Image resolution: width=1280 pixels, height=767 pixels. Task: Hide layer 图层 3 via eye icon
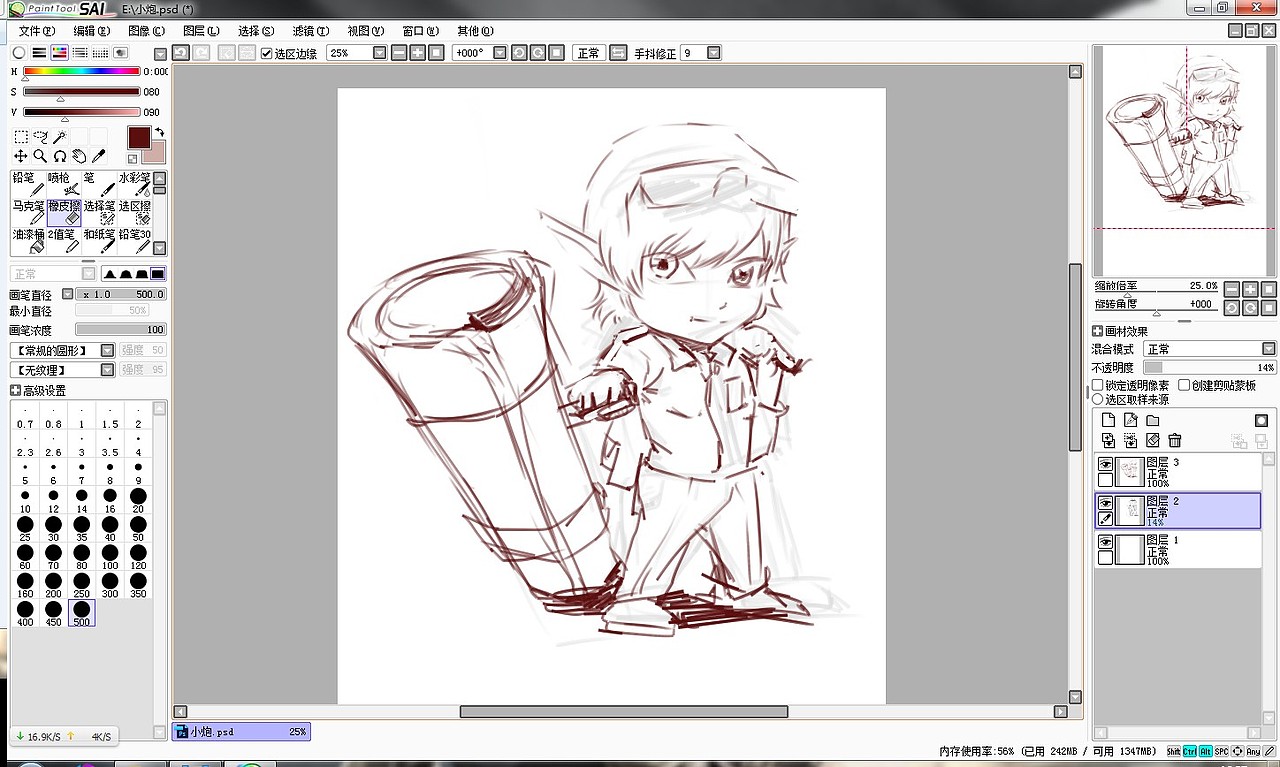[x=1105, y=465]
